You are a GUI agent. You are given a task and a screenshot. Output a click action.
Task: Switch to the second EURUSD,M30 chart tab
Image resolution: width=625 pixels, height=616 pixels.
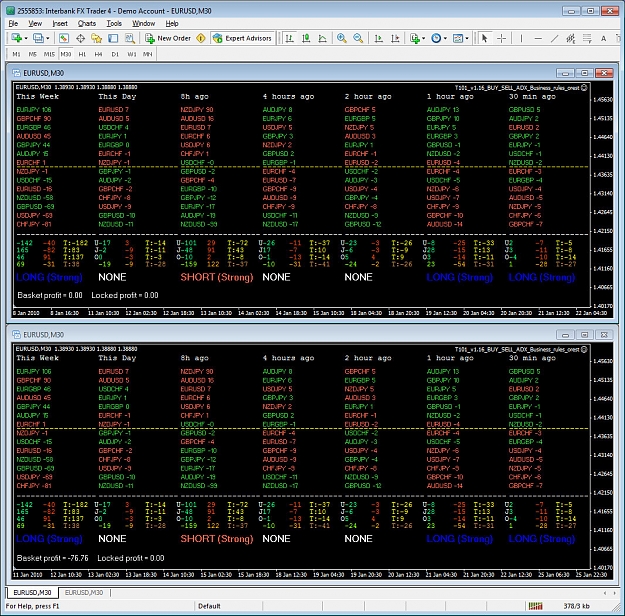tap(84, 592)
